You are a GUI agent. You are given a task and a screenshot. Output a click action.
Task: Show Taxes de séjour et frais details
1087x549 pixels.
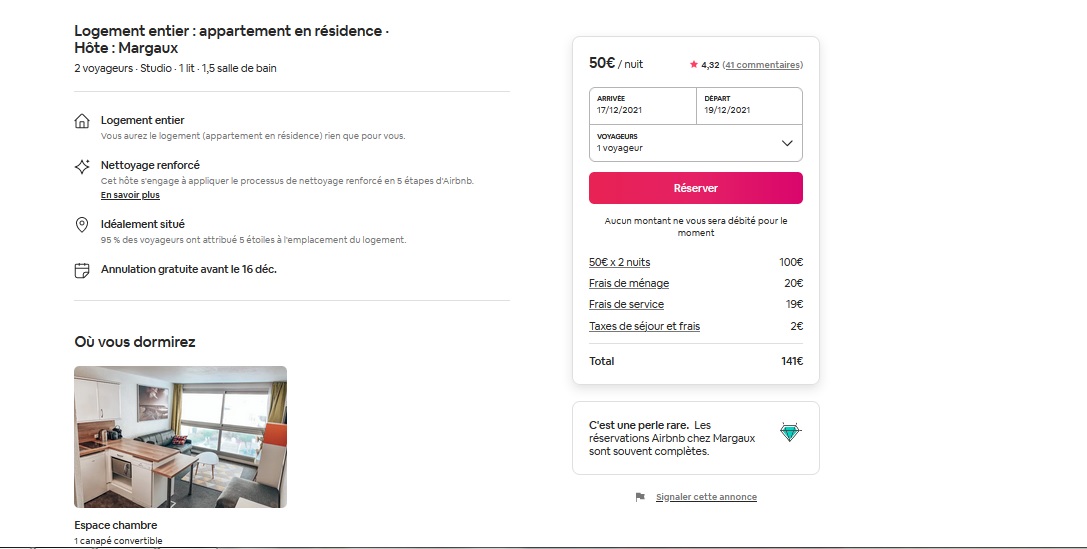(644, 326)
